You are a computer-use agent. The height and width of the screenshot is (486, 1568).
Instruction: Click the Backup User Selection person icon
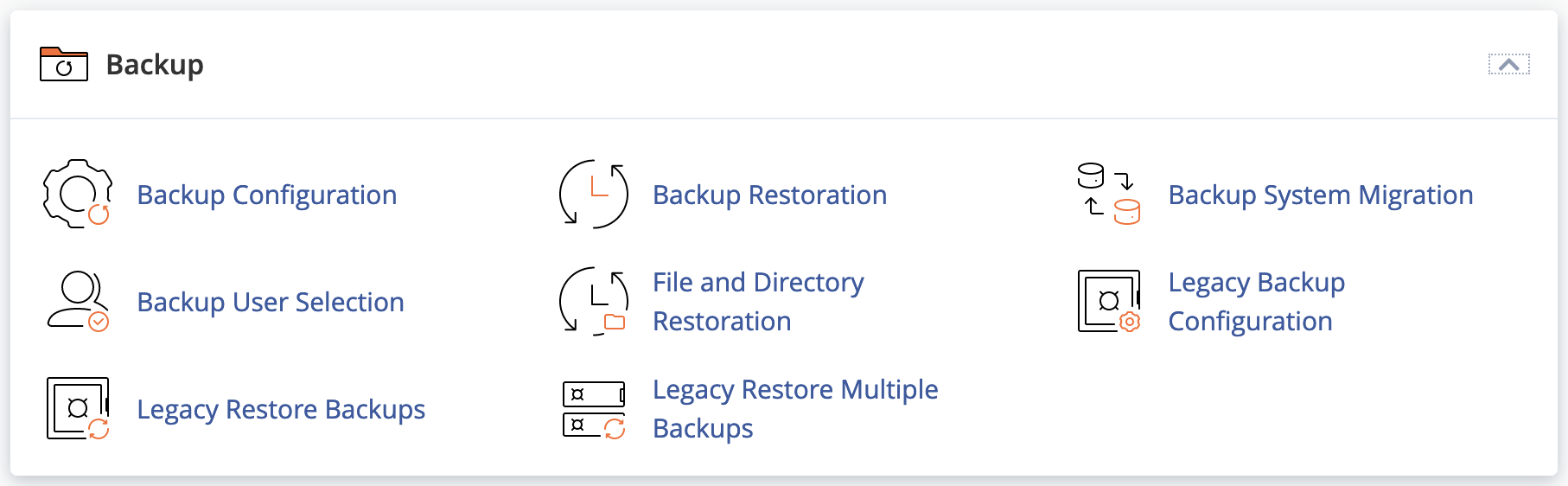click(77, 301)
